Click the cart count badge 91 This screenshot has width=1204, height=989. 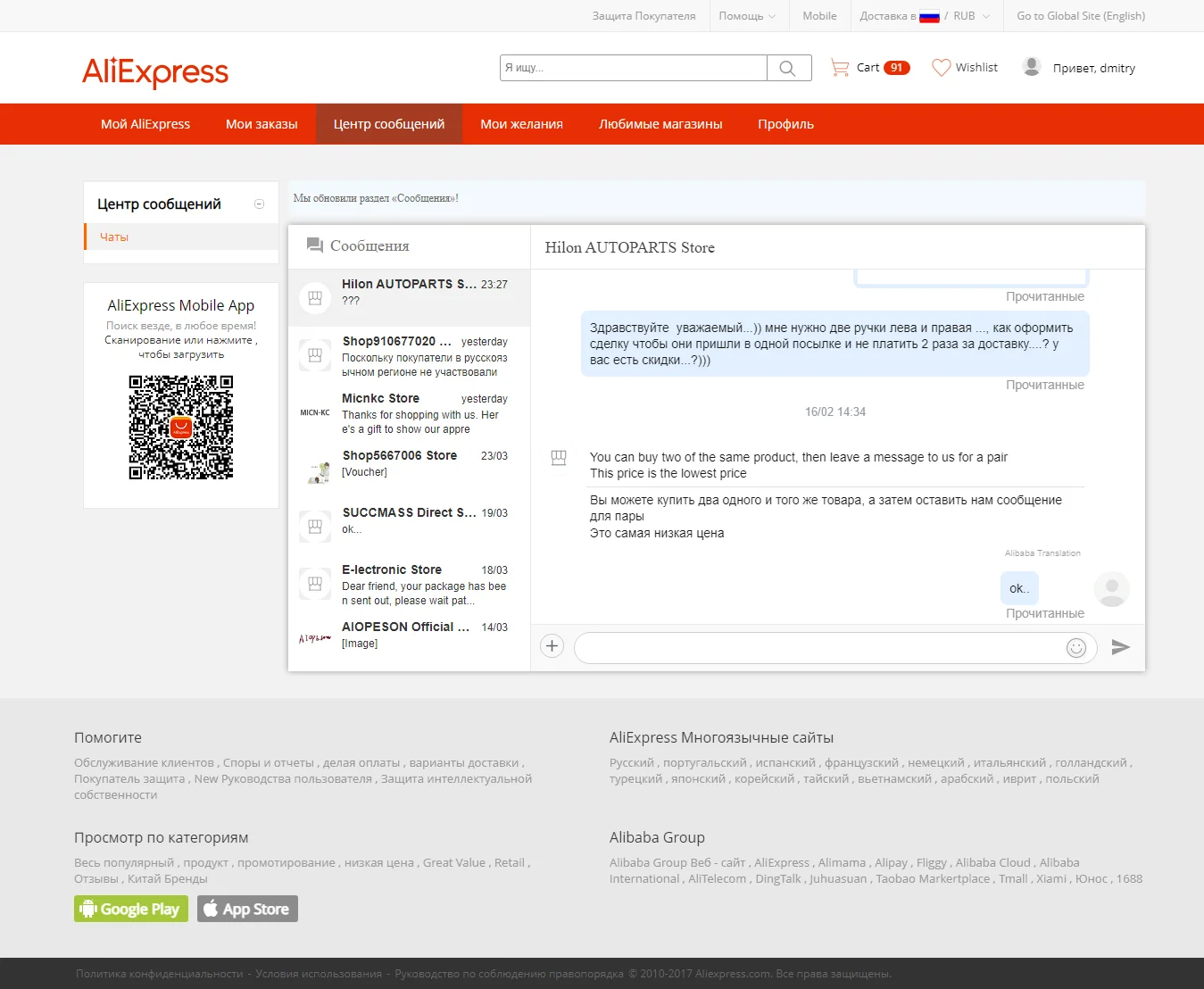pos(897,68)
